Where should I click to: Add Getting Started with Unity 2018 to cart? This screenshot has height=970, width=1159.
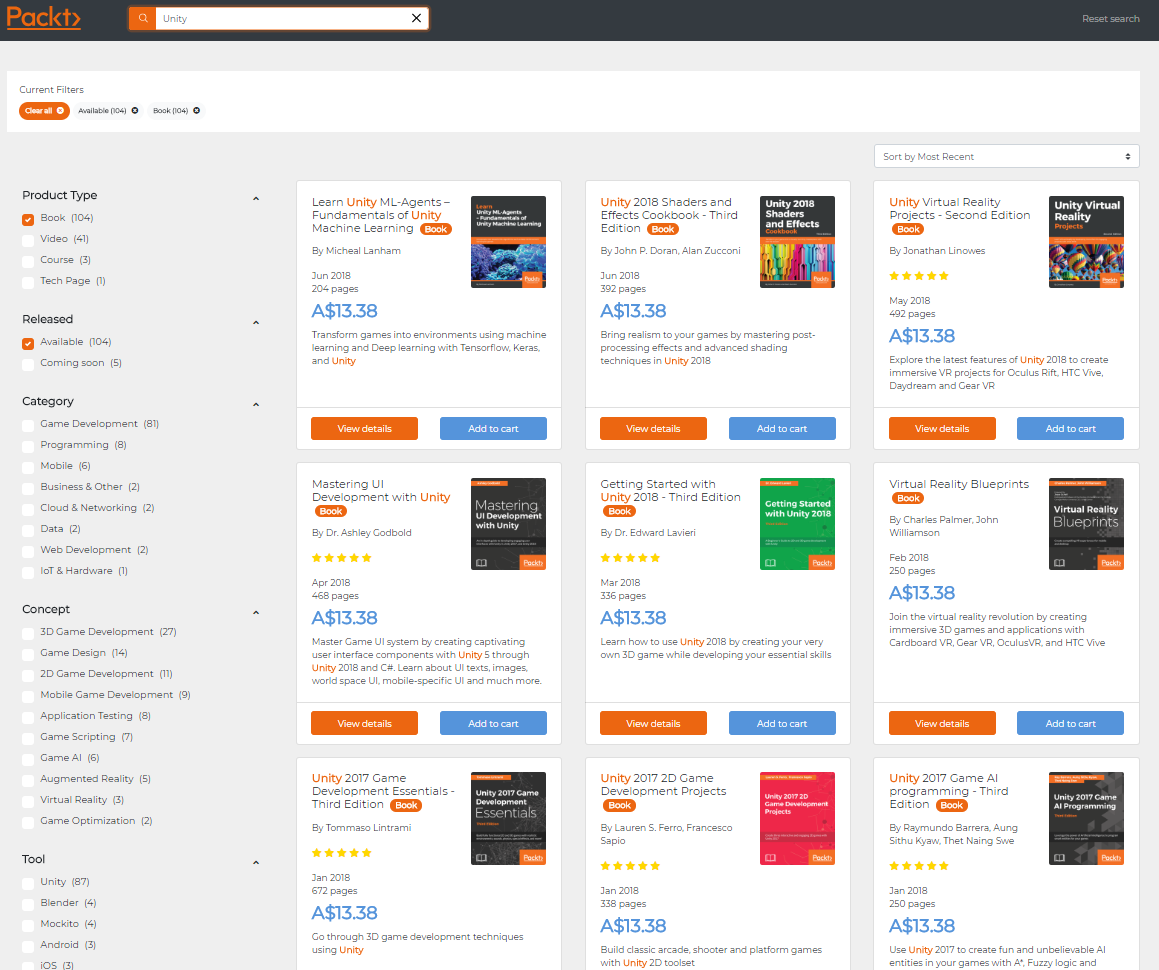(x=782, y=723)
